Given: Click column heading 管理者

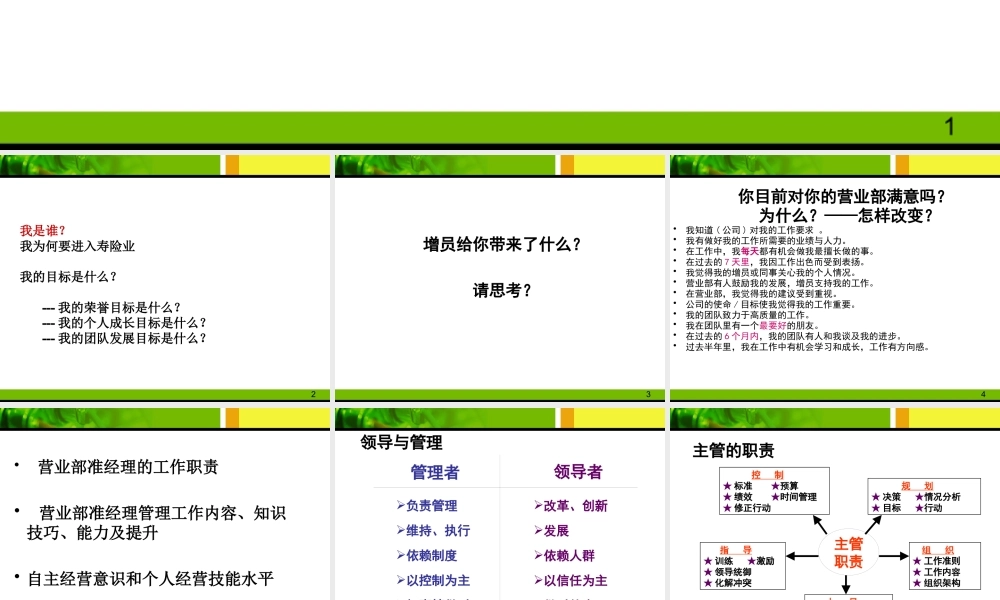Looking at the screenshot, I should [435, 472].
